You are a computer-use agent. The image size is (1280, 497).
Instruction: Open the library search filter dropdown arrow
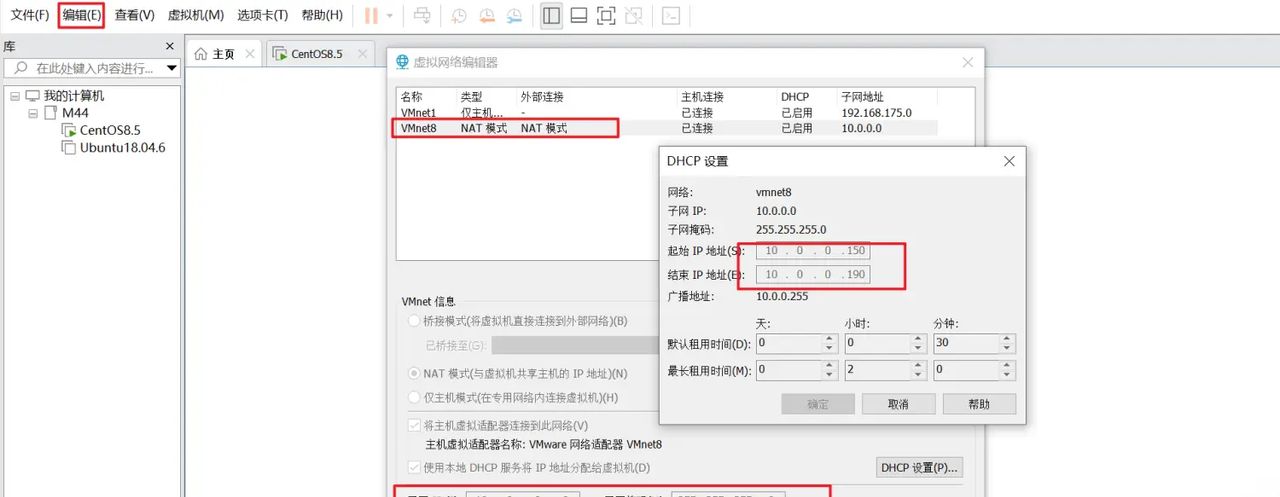[172, 69]
